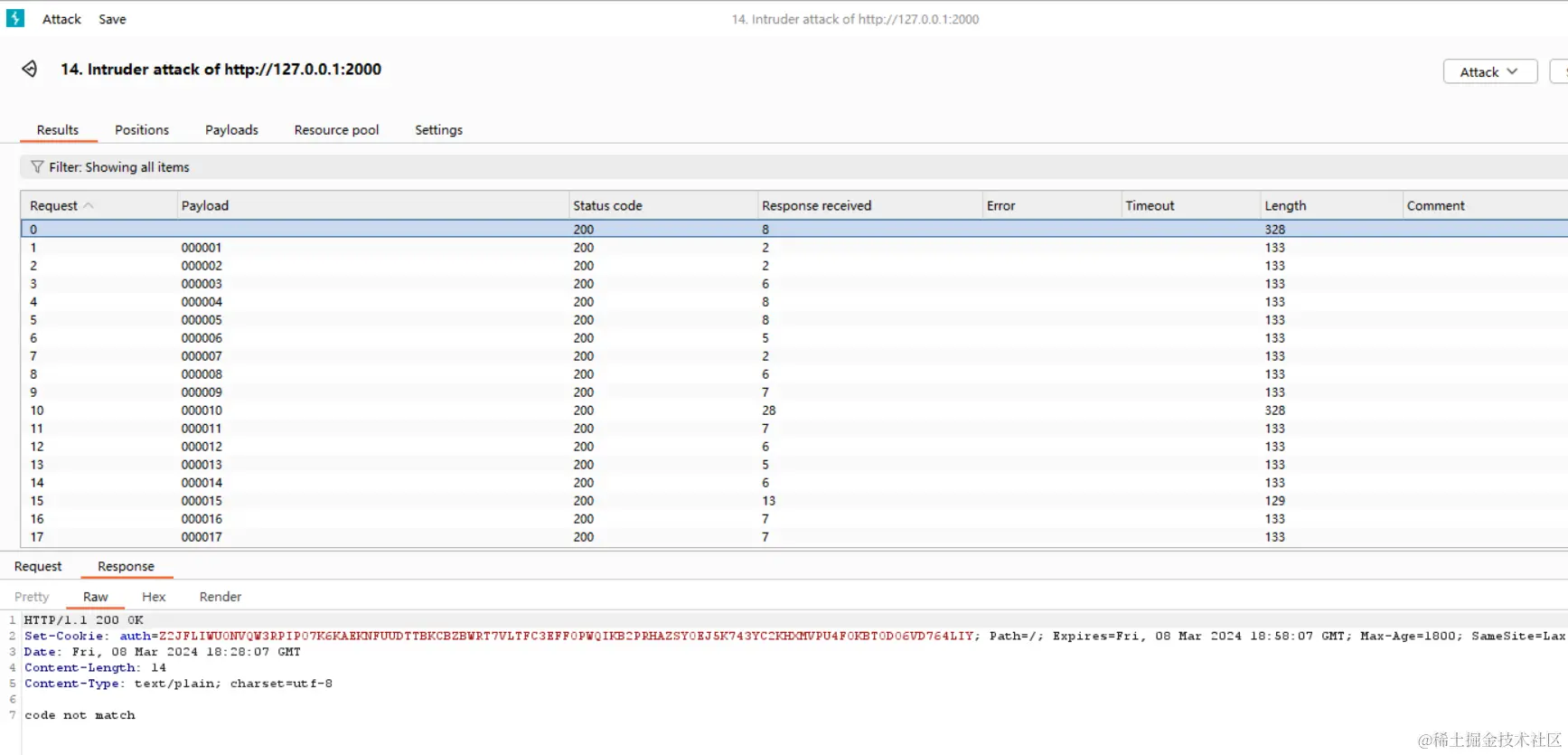Select the row with payload 000011
1568x755 pixels.
(793, 429)
